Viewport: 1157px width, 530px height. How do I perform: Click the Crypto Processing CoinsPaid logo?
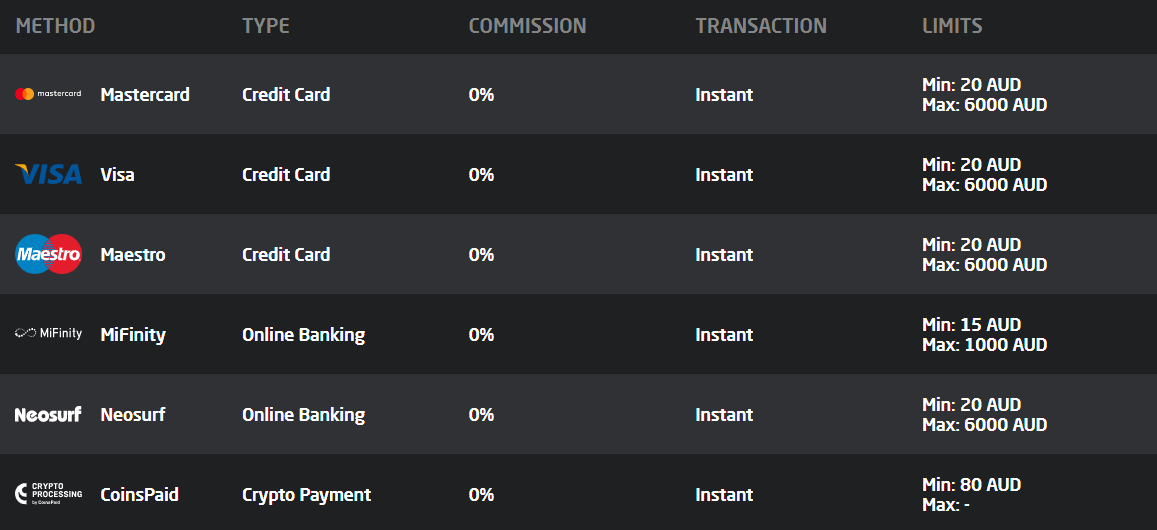(48, 494)
